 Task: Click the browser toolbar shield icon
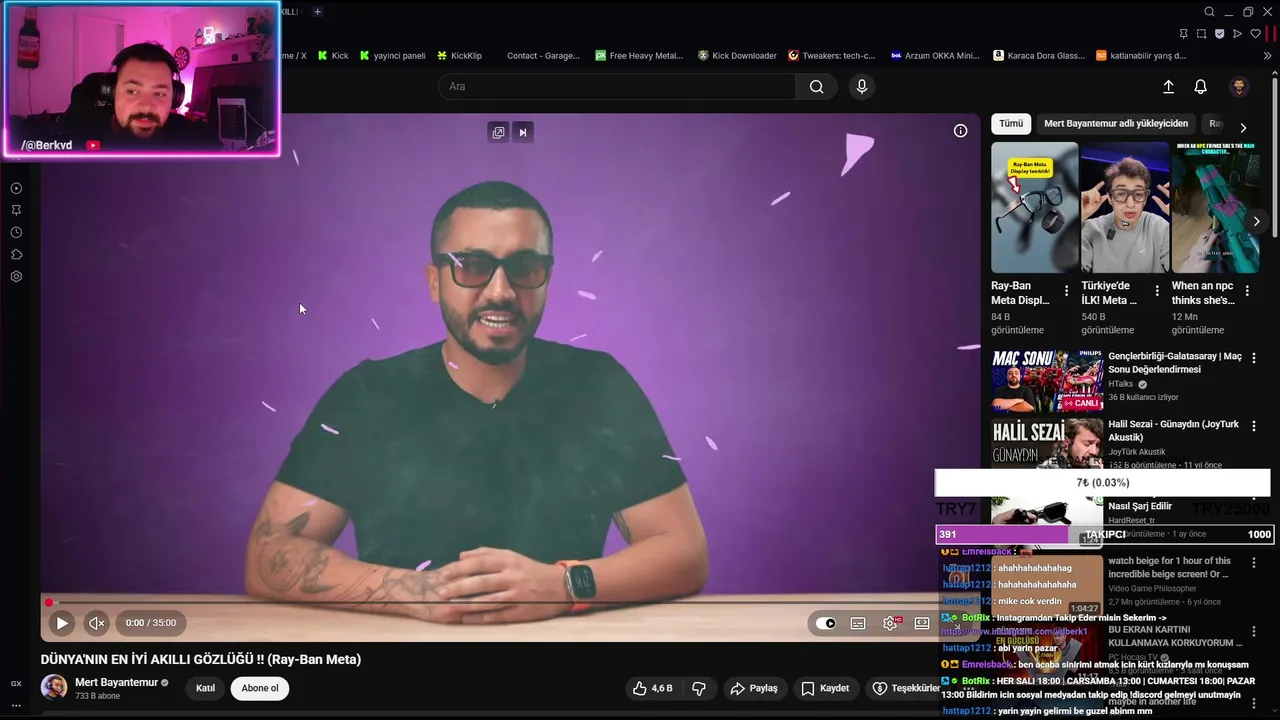[x=1219, y=34]
